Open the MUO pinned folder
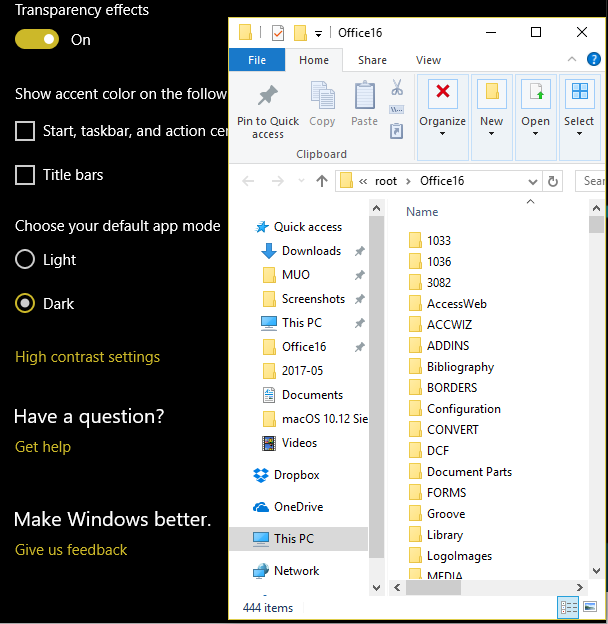The width and height of the screenshot is (608, 624). click(x=286, y=275)
